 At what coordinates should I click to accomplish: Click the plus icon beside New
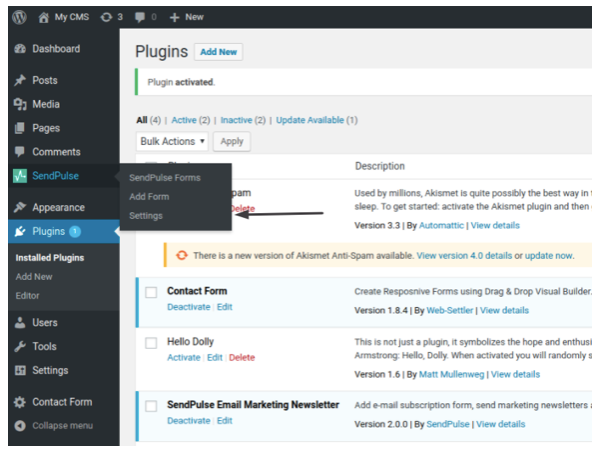[x=174, y=17]
